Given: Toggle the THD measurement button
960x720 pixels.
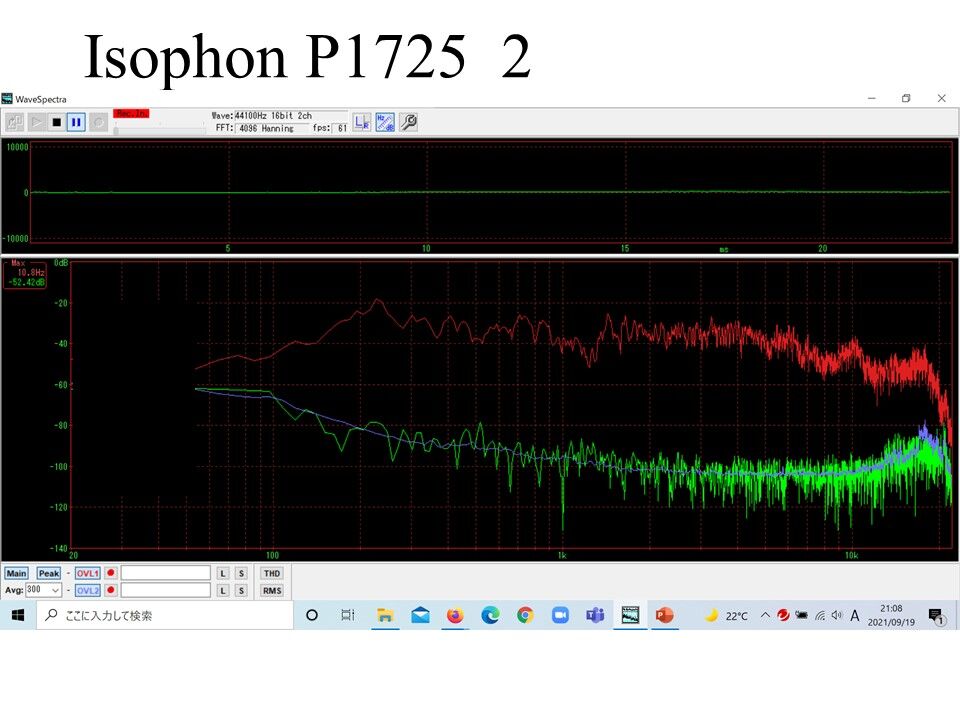Looking at the screenshot, I should pyautogui.click(x=272, y=574).
